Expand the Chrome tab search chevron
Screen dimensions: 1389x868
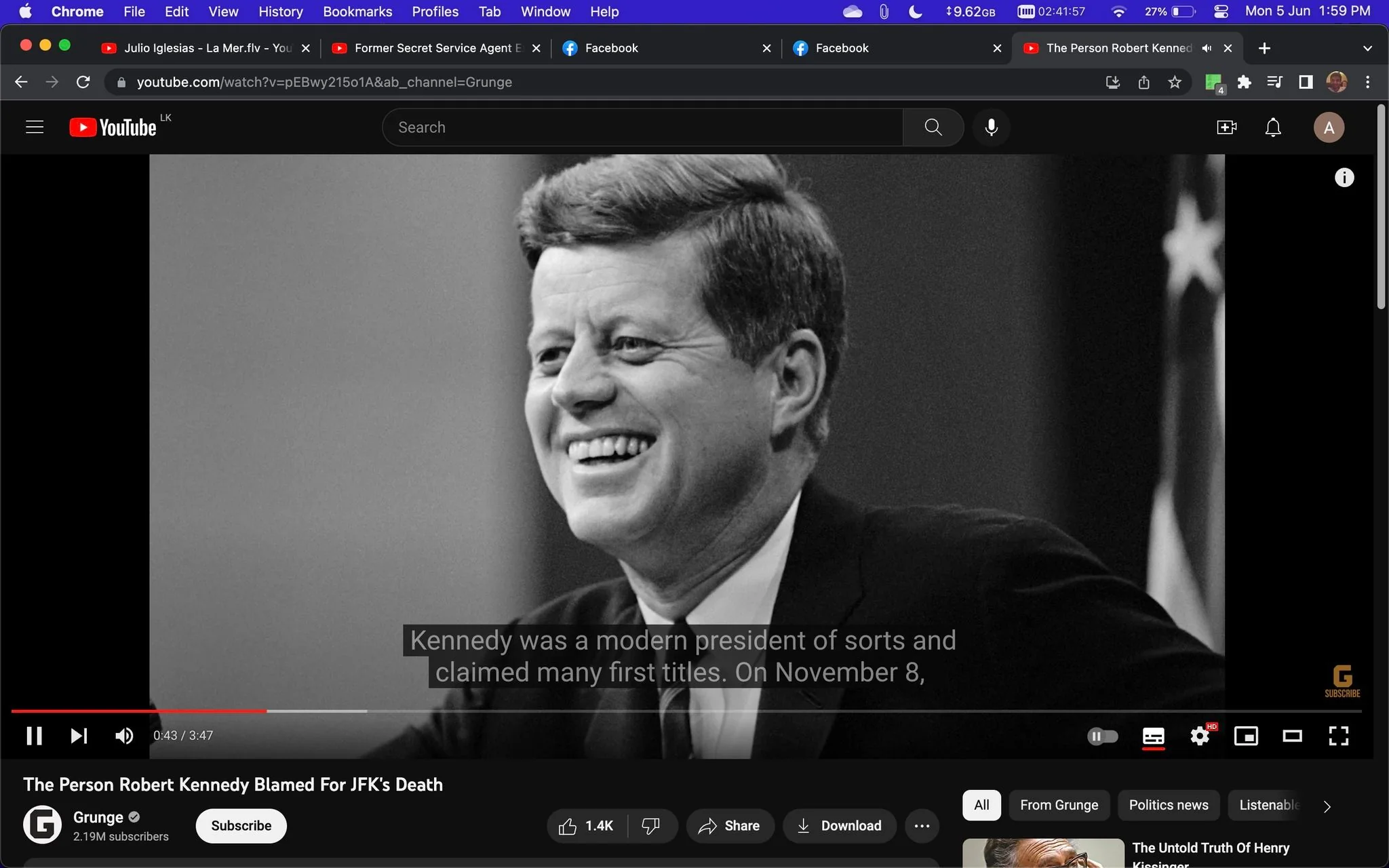[1367, 48]
